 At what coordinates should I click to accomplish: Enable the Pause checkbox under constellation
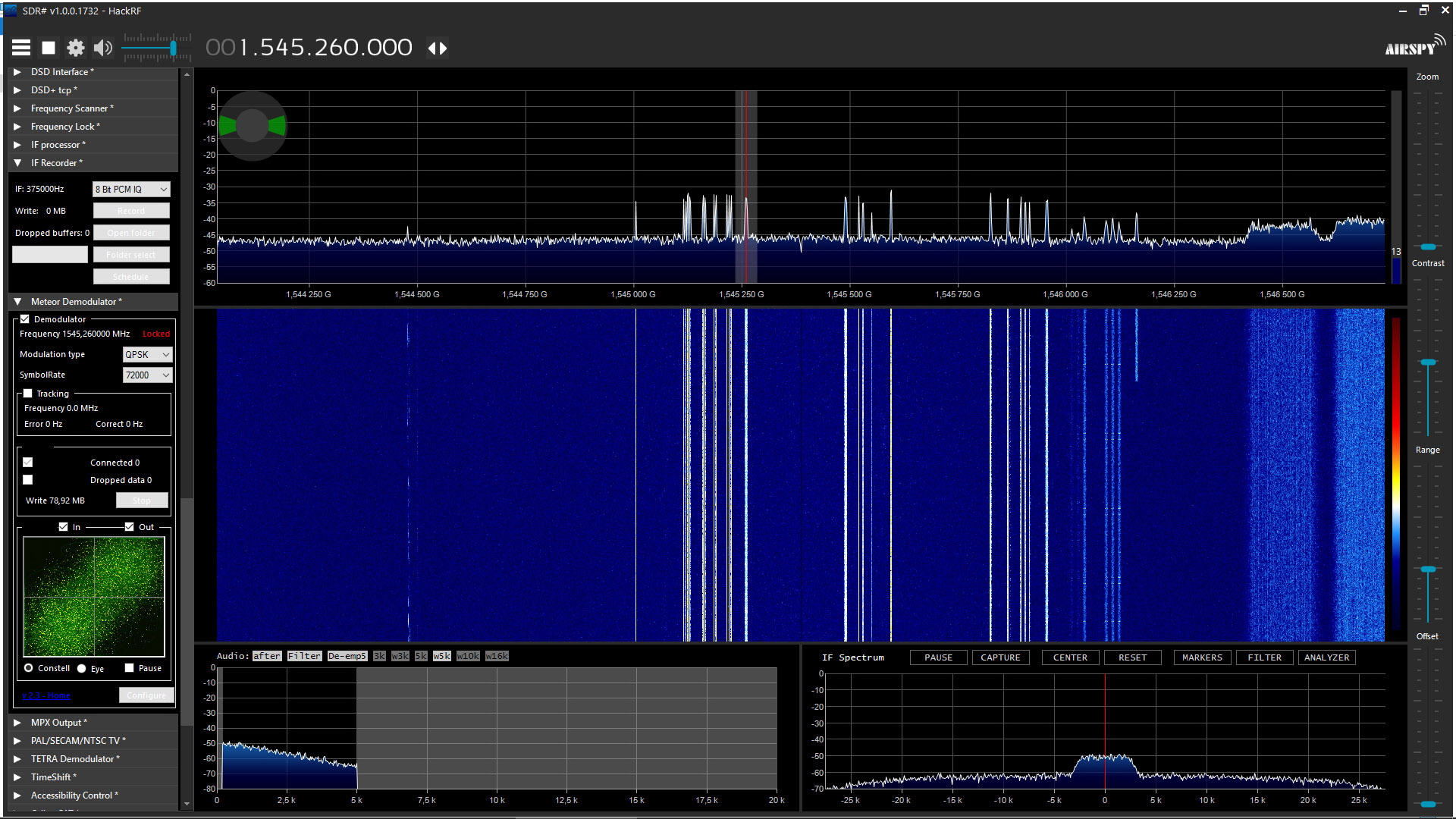coord(130,668)
